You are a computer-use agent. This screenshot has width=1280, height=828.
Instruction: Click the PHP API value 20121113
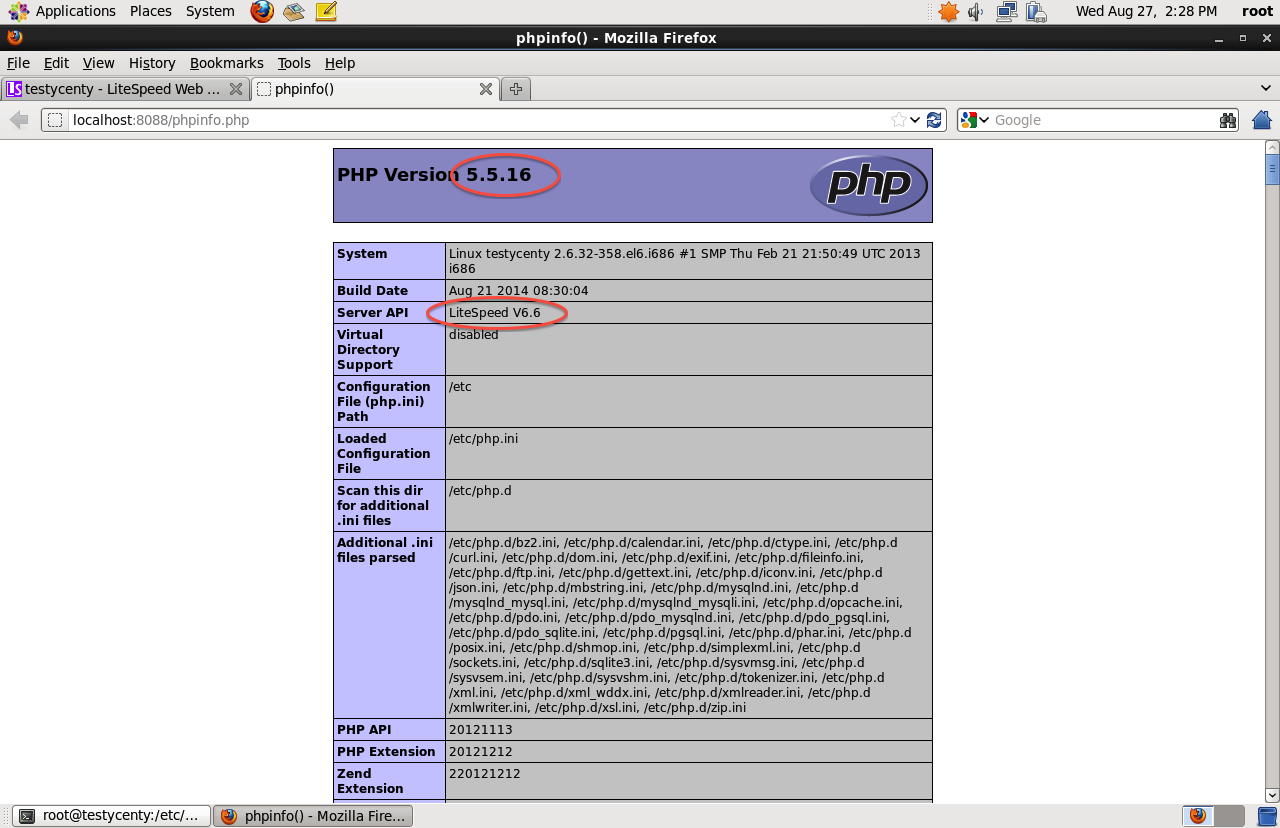click(x=481, y=730)
